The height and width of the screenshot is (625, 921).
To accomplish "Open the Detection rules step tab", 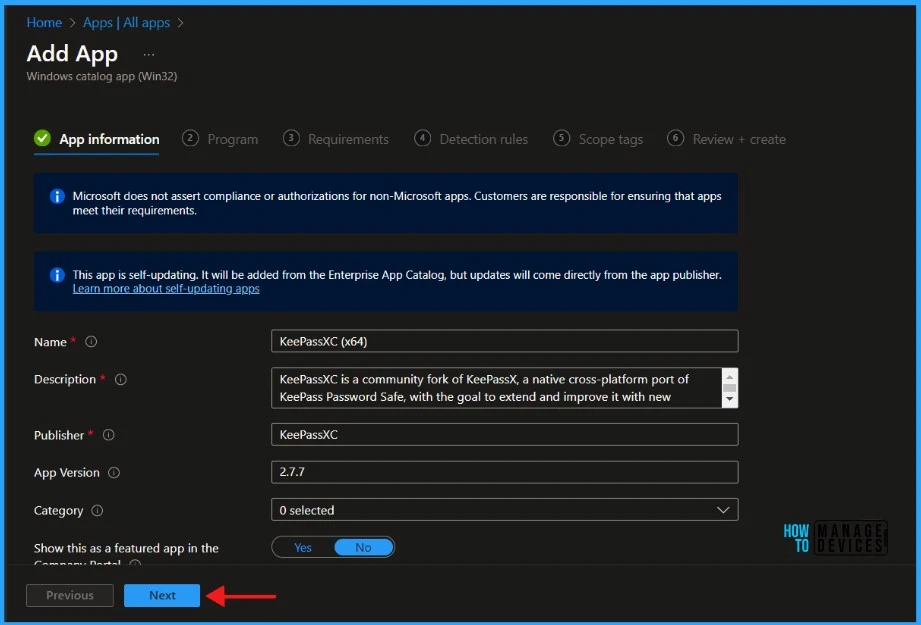I will pyautogui.click(x=471, y=139).
